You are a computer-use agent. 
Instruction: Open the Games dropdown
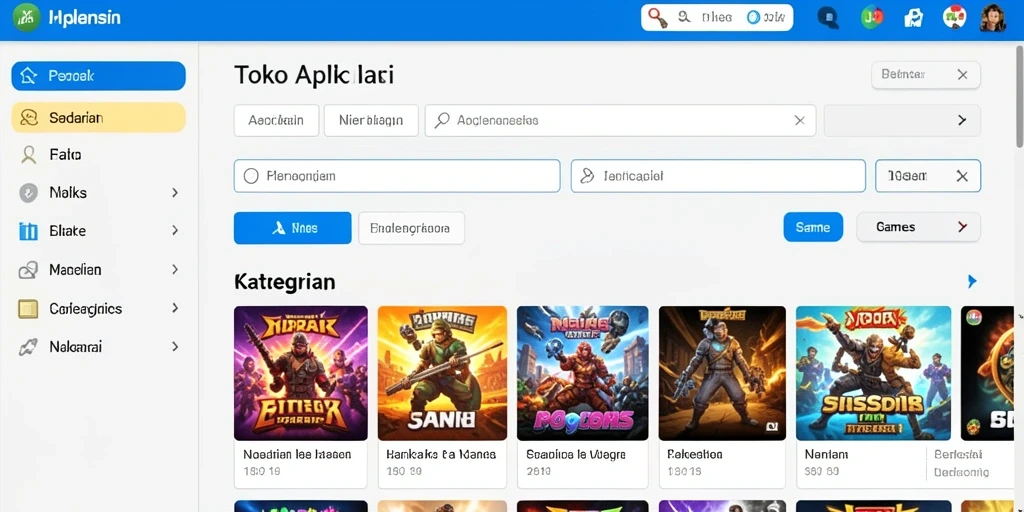(x=918, y=227)
